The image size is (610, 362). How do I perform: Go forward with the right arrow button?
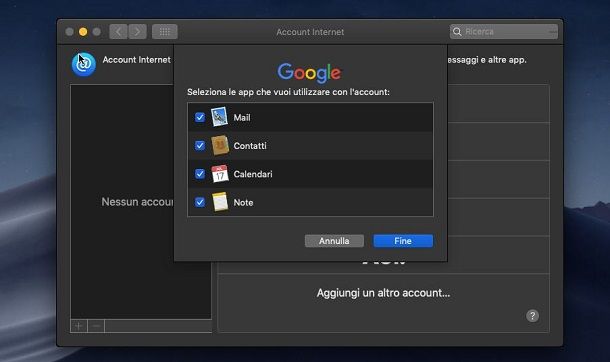pos(137,31)
